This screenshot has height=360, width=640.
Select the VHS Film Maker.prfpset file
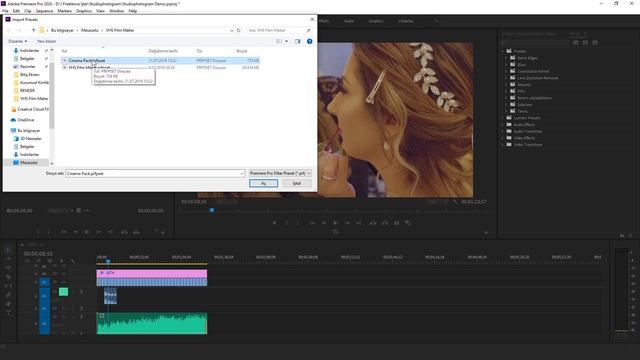tap(161, 68)
